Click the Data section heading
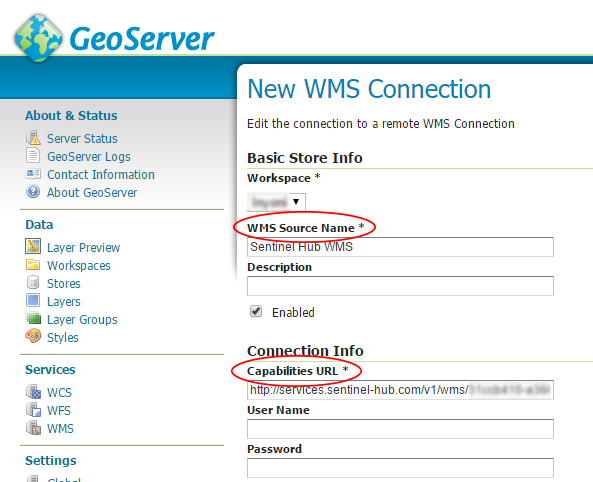Image resolution: width=593 pixels, height=482 pixels. coord(39,225)
